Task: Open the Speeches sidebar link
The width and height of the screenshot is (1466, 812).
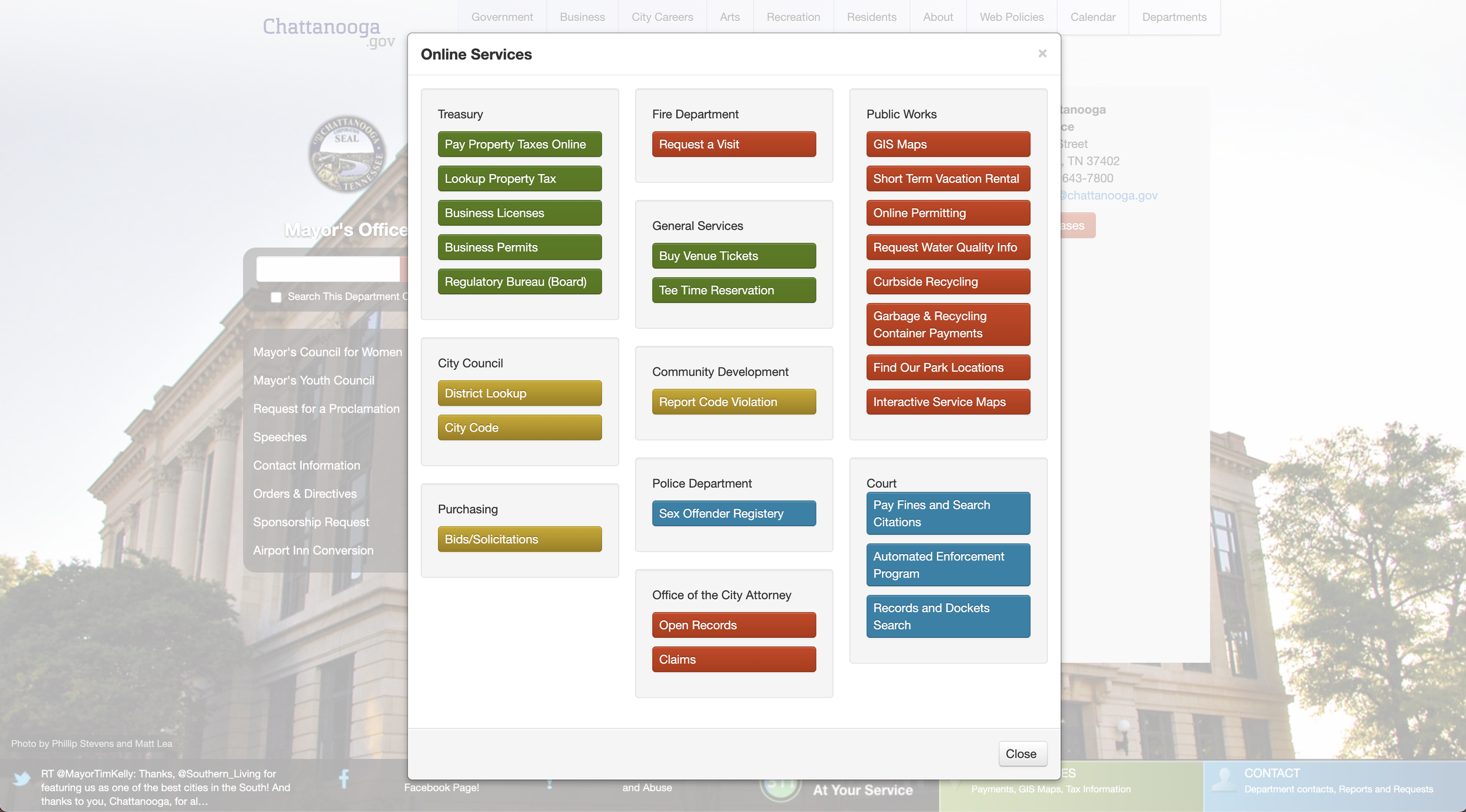Action: click(x=280, y=437)
